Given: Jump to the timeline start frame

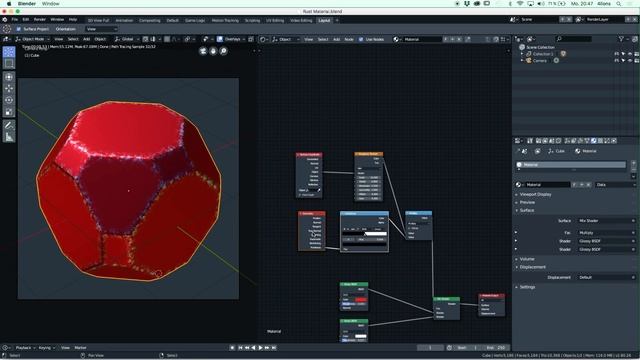Looking at the screenshot, I should (x=240, y=348).
